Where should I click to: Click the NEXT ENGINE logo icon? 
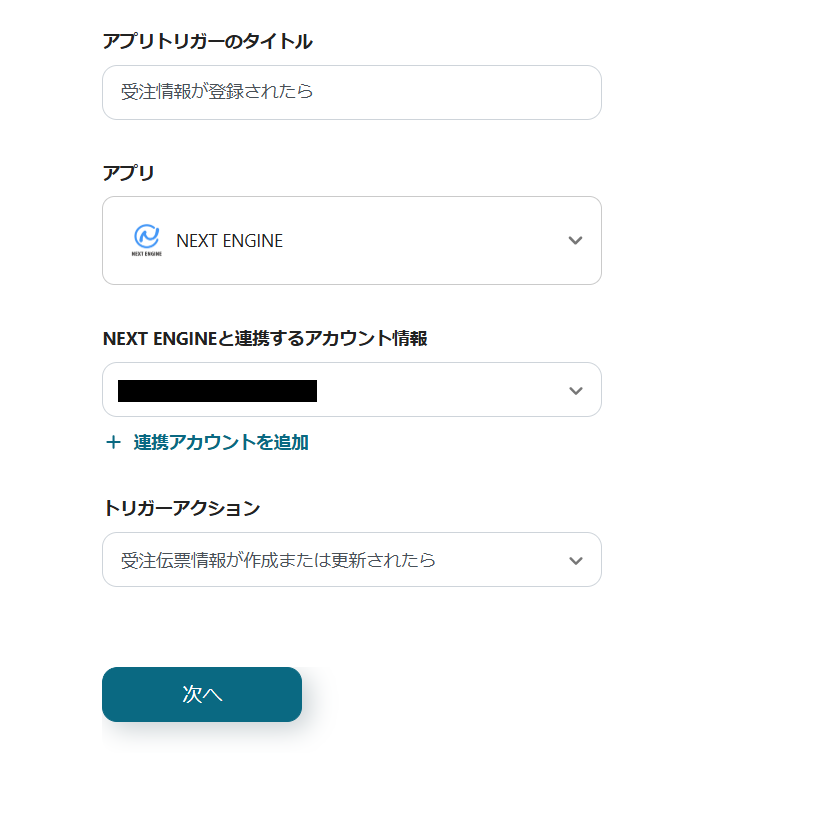146,240
